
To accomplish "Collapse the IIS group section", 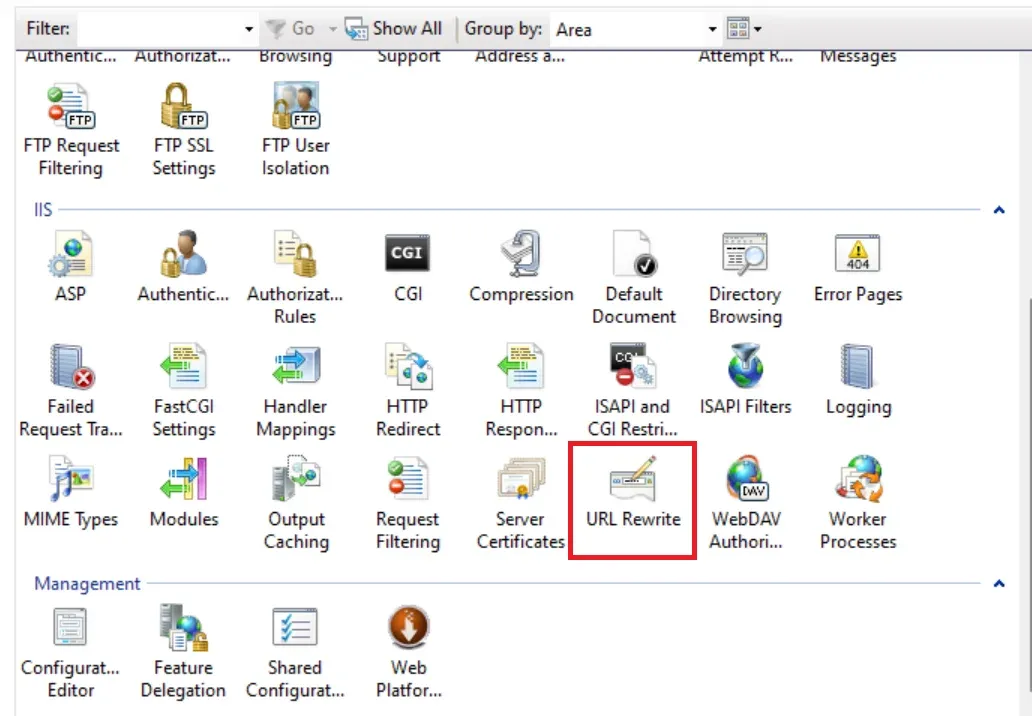I will (999, 210).
